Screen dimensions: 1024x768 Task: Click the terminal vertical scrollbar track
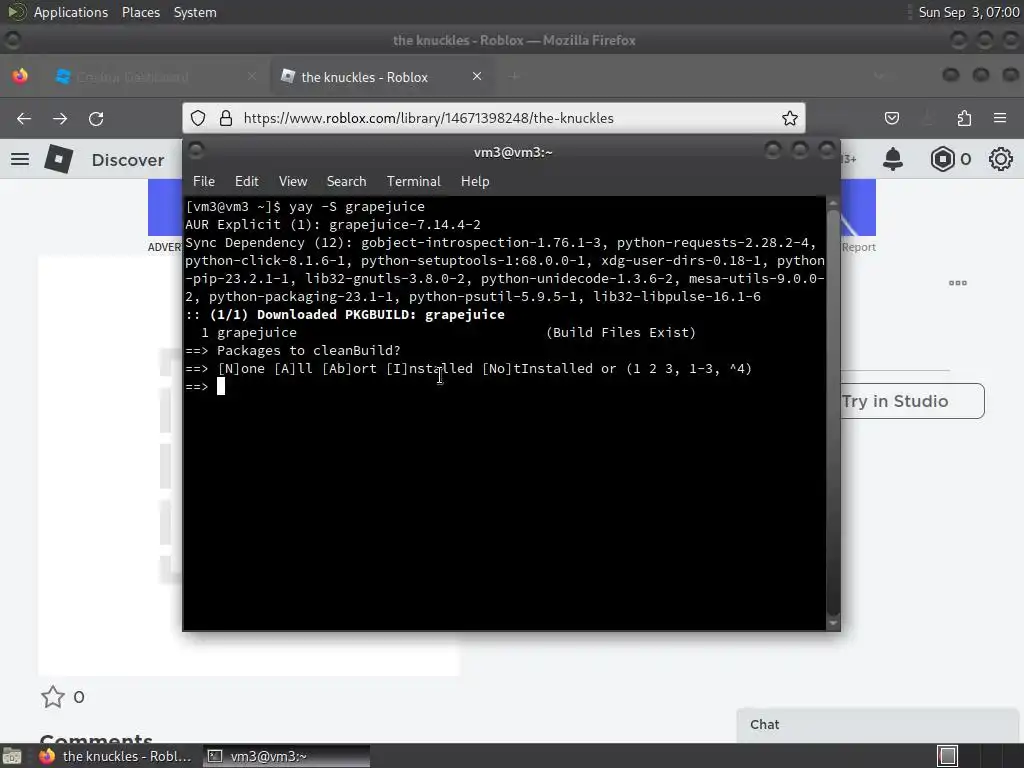tap(833, 413)
